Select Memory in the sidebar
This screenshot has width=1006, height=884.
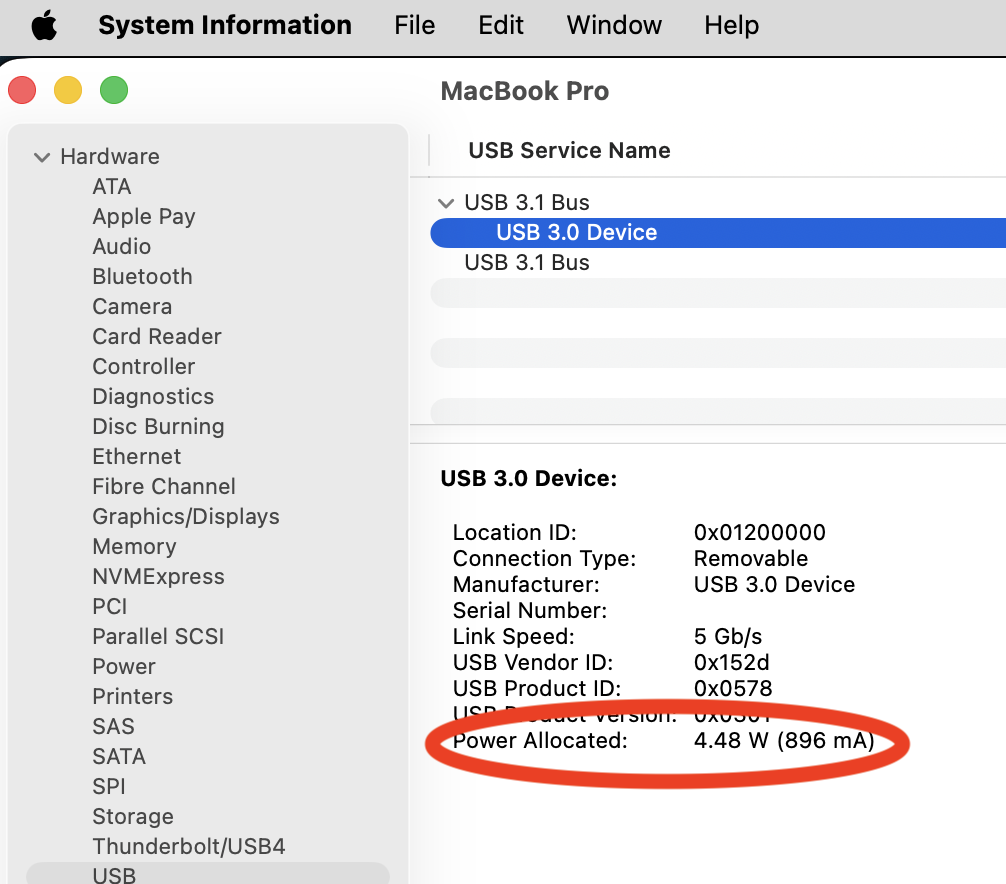(x=135, y=547)
